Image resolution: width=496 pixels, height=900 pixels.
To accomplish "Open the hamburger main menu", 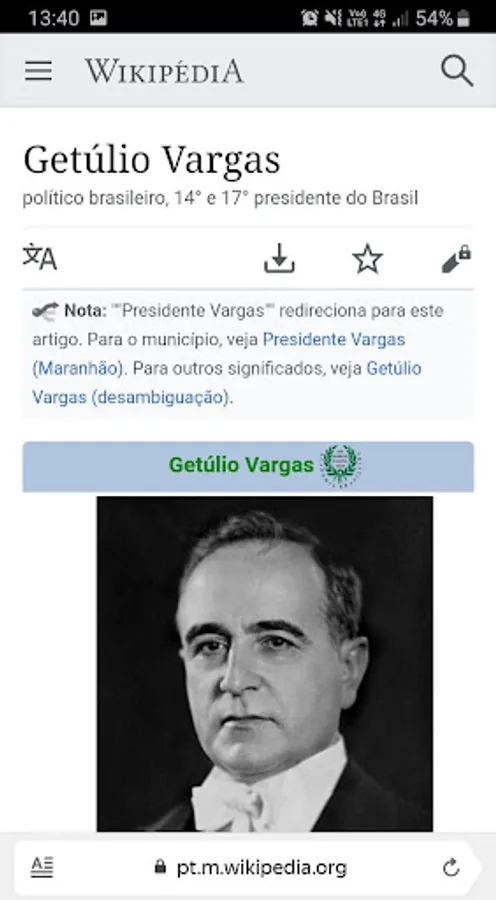I will 38,71.
